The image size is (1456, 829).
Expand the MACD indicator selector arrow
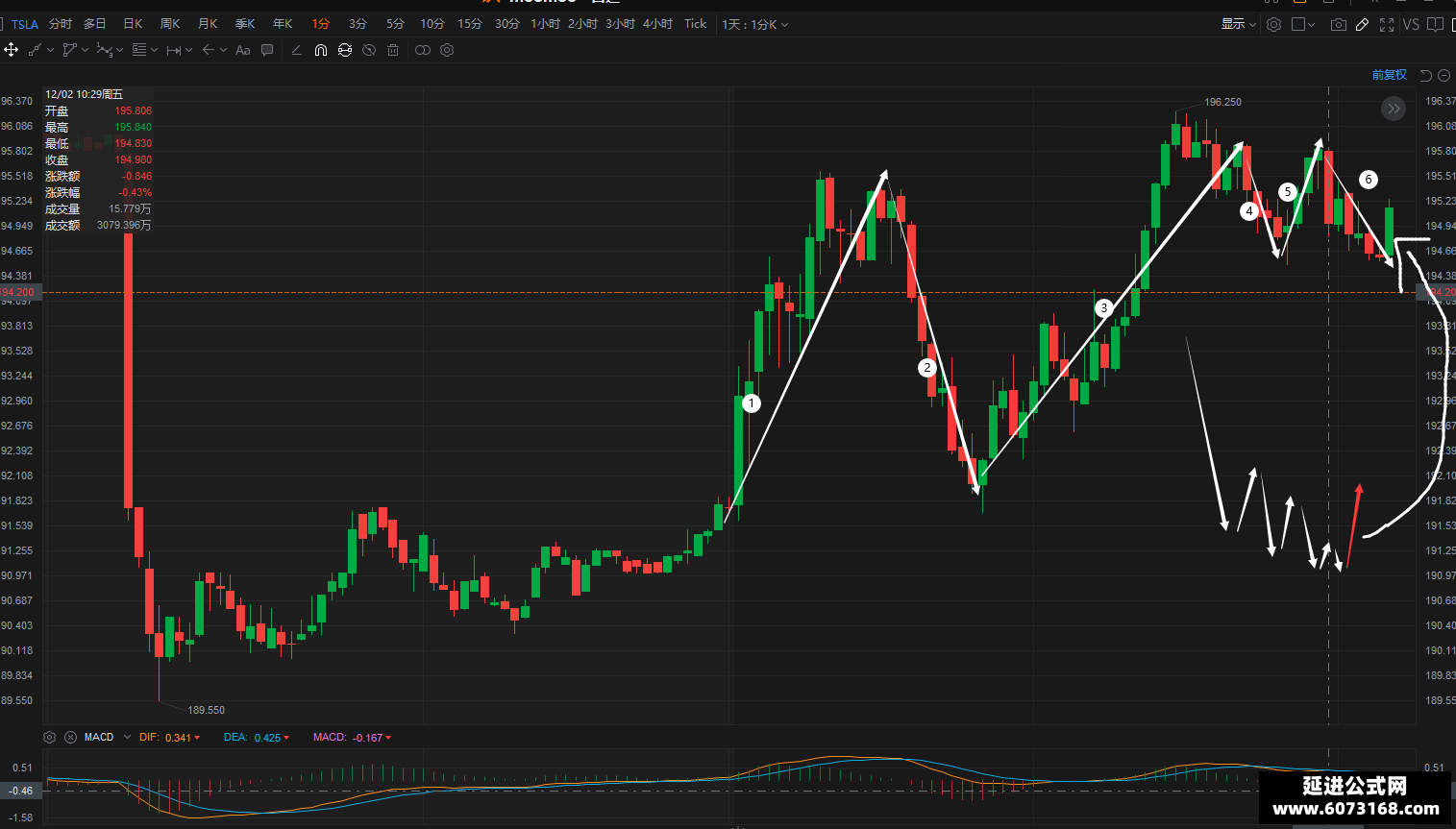[127, 737]
